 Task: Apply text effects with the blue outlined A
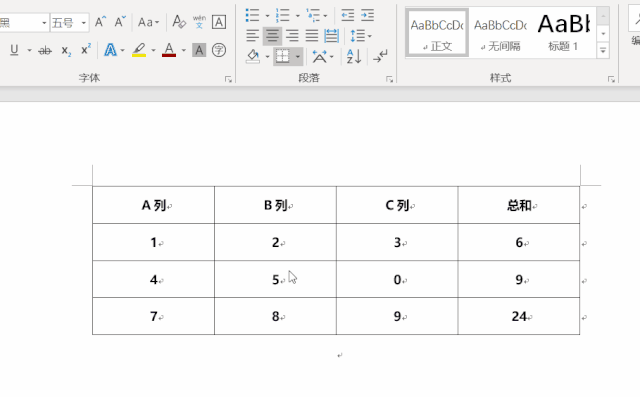pyautogui.click(x=110, y=50)
